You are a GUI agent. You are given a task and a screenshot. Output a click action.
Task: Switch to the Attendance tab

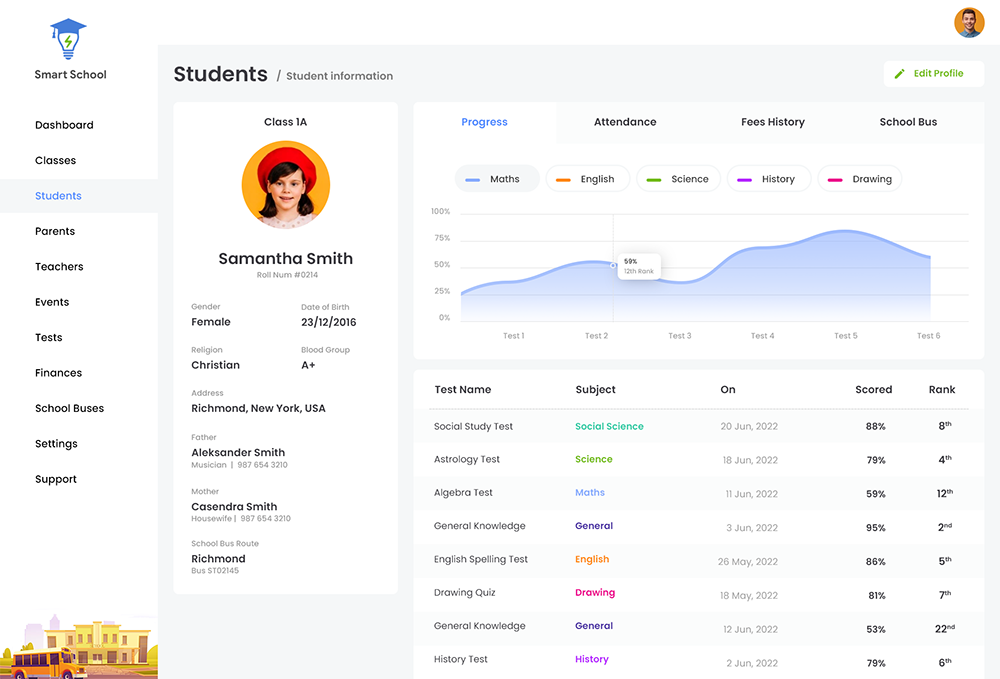tap(625, 121)
